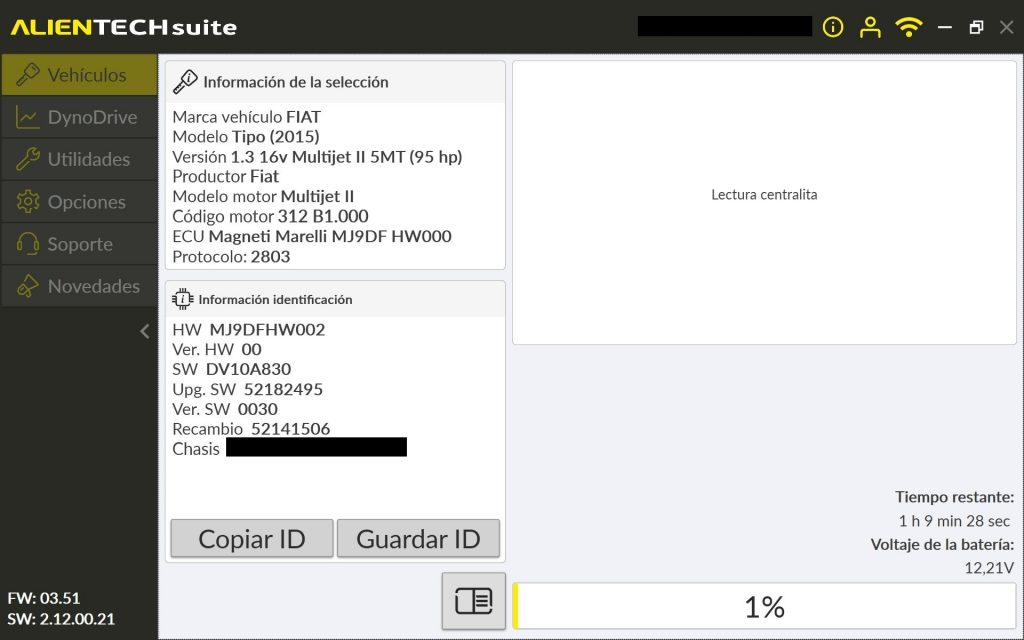The image size is (1024, 640).
Task: Click the headset icon beside Soporte
Action: pos(27,244)
